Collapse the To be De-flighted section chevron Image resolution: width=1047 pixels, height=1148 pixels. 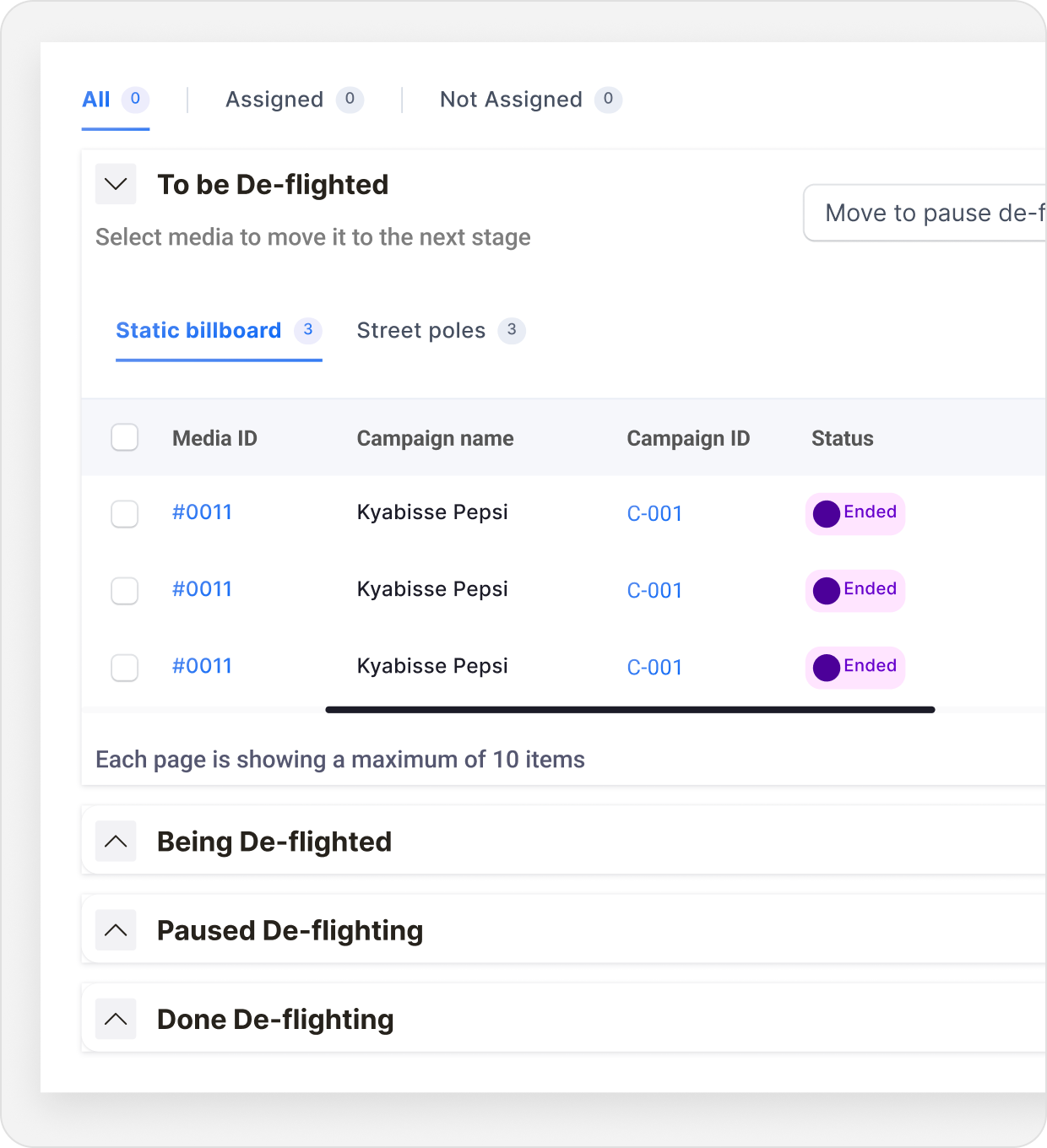[116, 184]
